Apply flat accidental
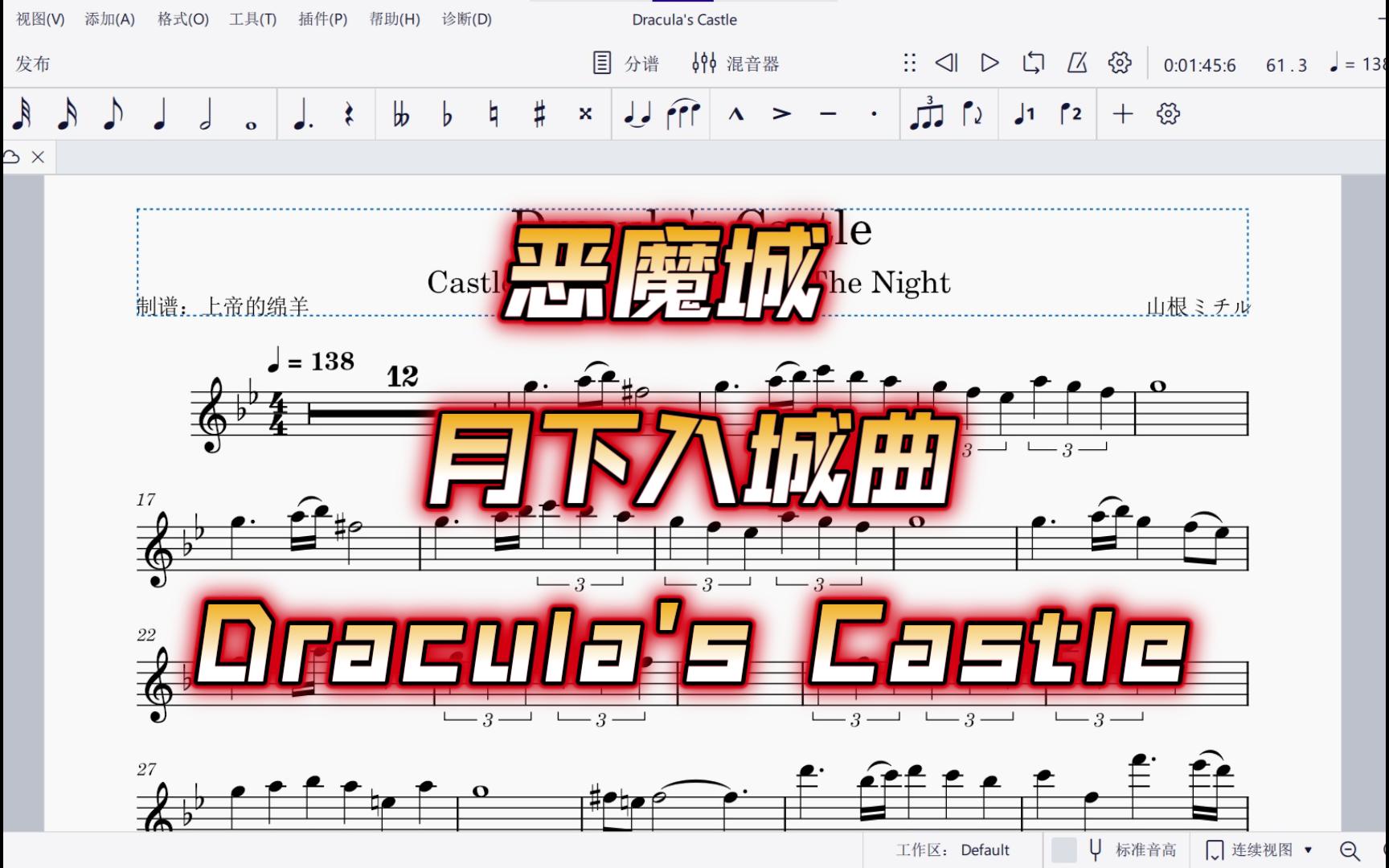This screenshot has height=868, width=1389. coord(447,114)
